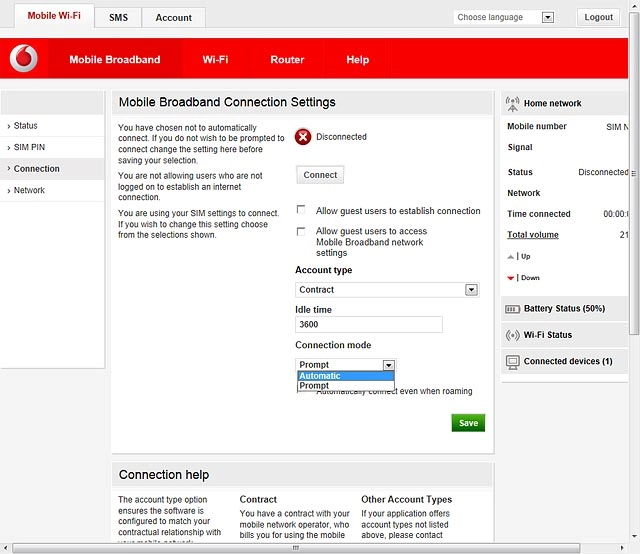Select Automatic in Connection mode list
The width and height of the screenshot is (640, 554).
tap(346, 376)
